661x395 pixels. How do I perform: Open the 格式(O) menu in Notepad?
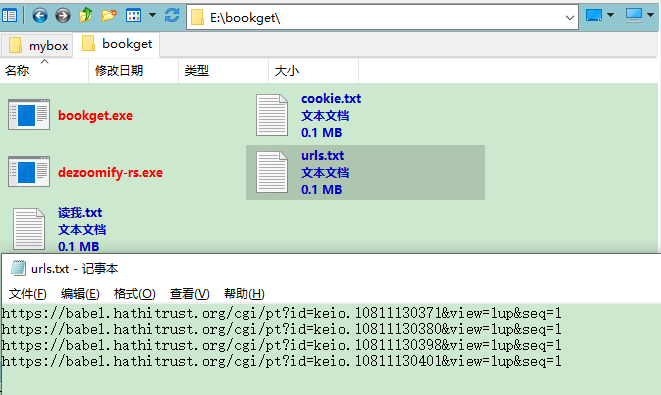(134, 294)
